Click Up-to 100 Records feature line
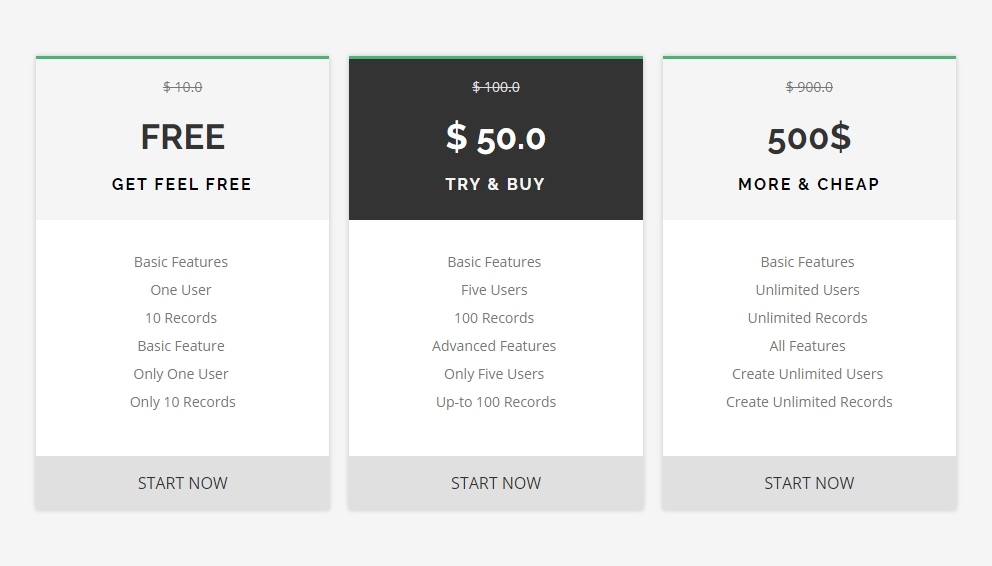The width and height of the screenshot is (992, 566). point(496,402)
